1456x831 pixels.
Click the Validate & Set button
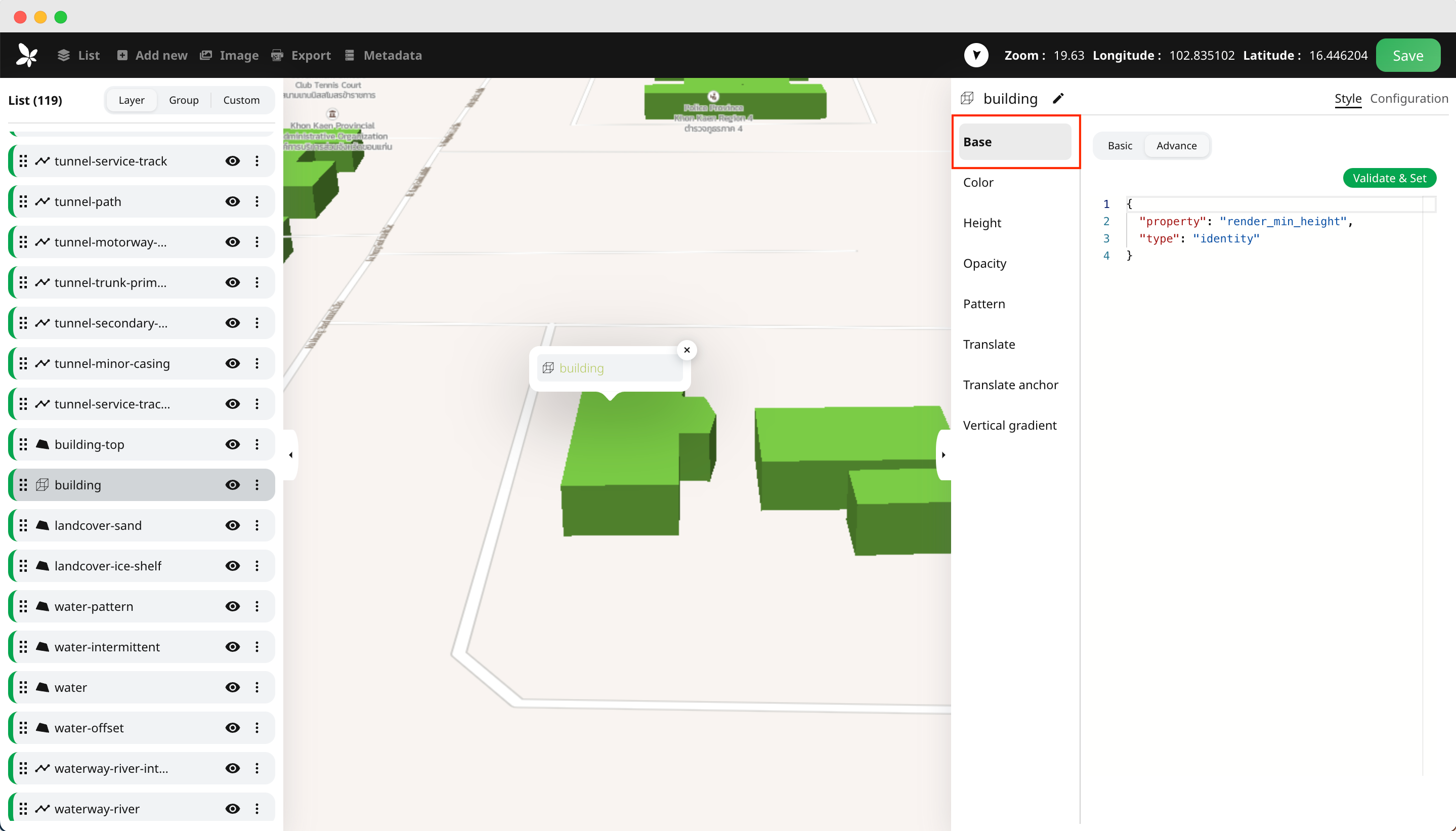coord(1389,178)
